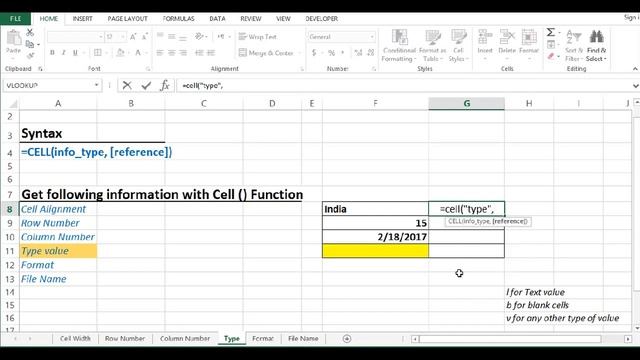This screenshot has width=640, height=360.
Task: Click the Borders icon
Action: (x=98, y=53)
